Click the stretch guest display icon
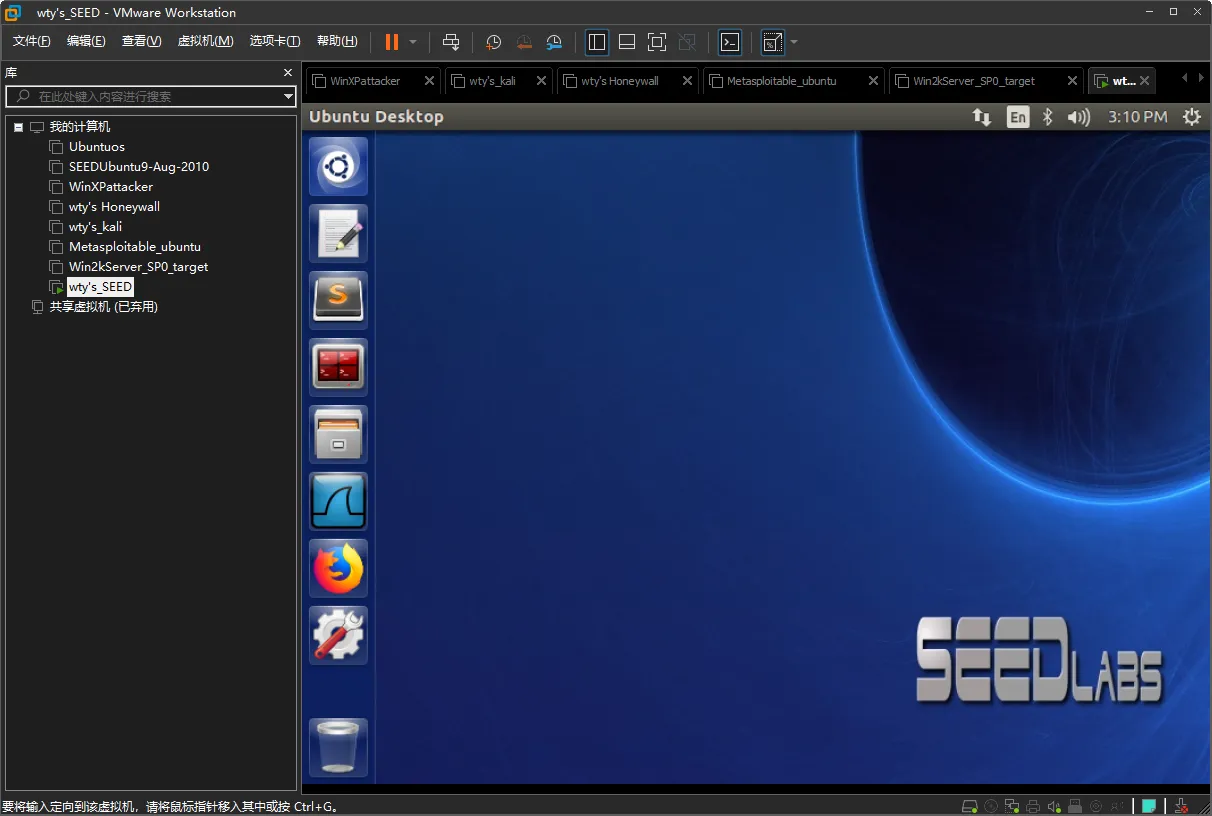This screenshot has height=816, width=1212. click(x=773, y=42)
